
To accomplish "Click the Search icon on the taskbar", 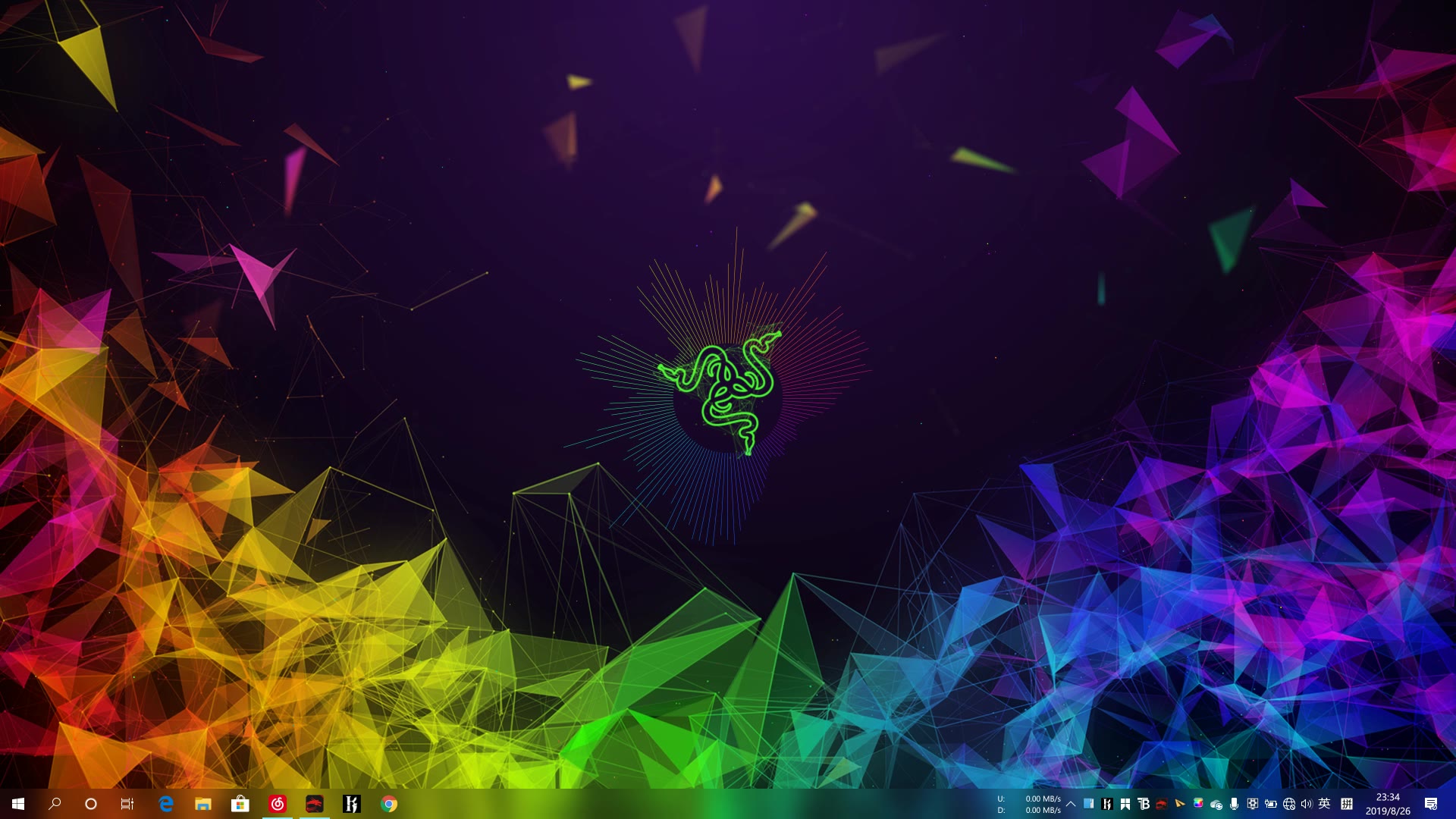I will [55, 804].
